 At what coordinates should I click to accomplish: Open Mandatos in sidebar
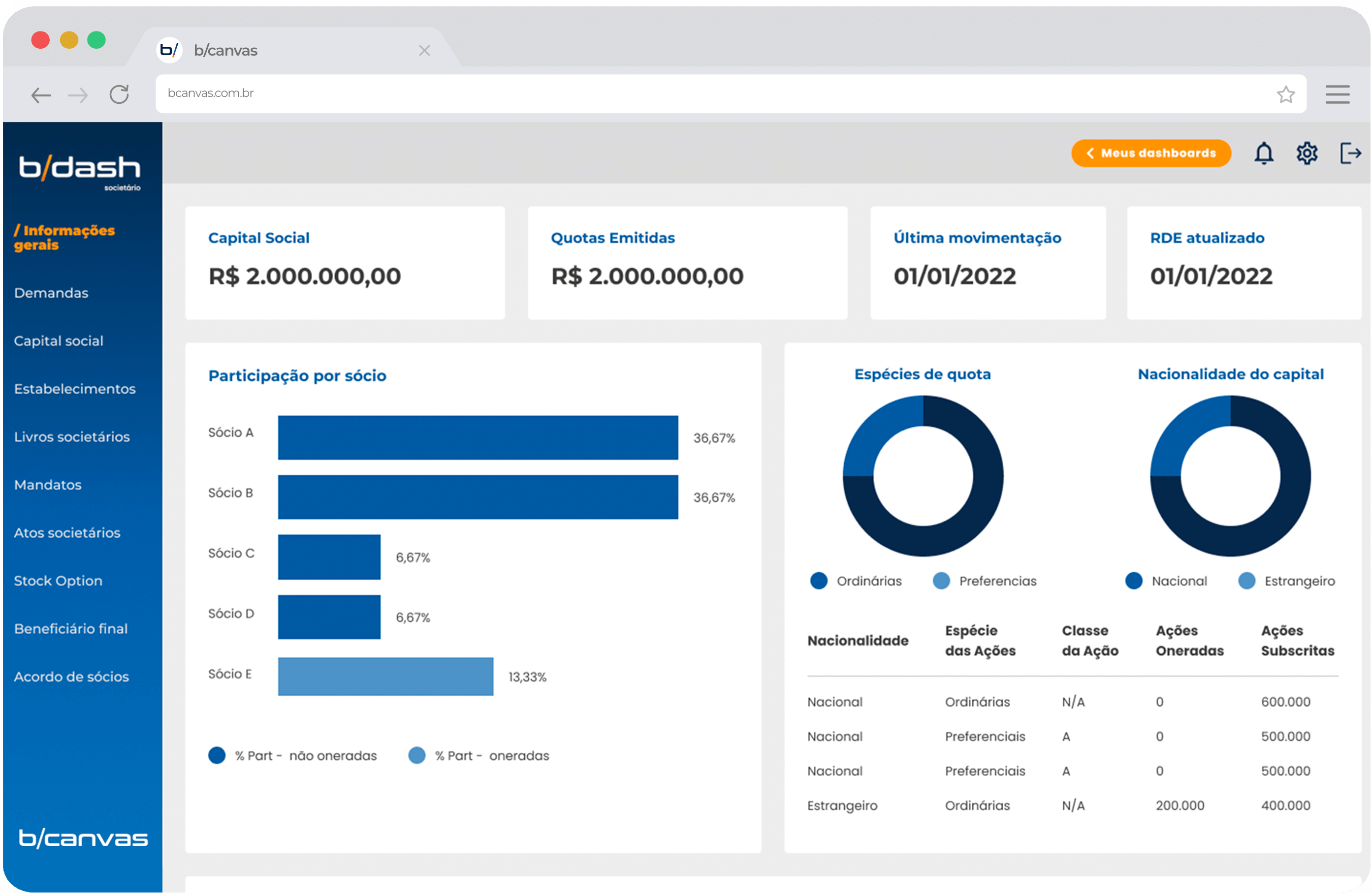pos(47,485)
